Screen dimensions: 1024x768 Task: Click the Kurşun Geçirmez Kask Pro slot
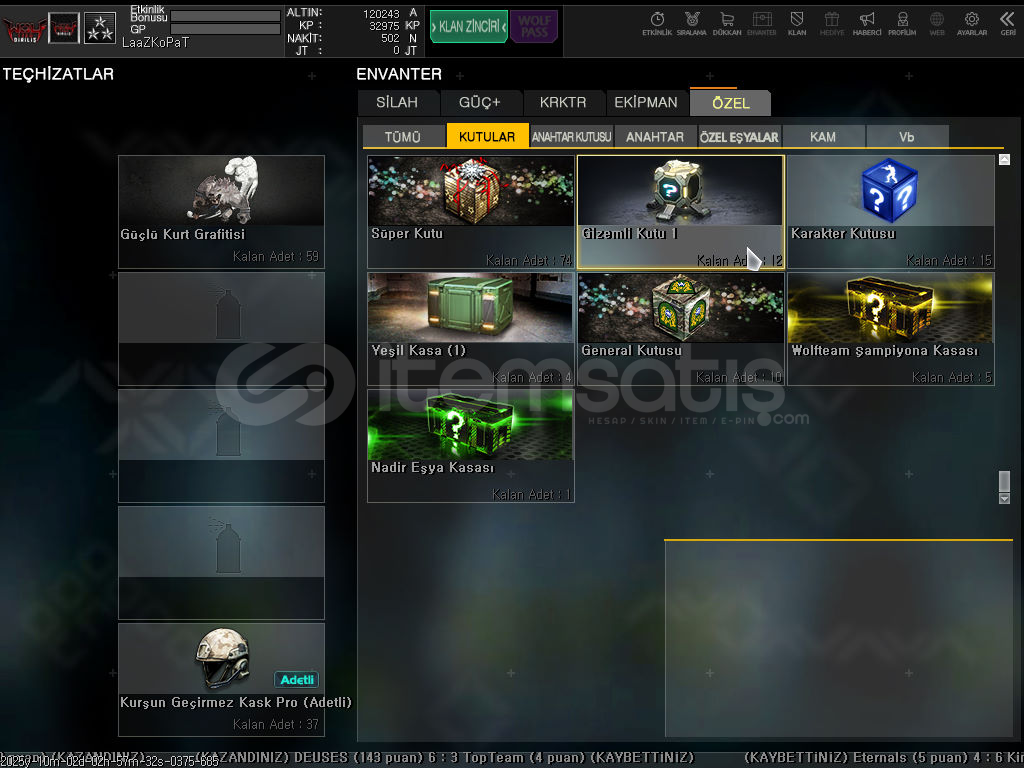pos(221,680)
